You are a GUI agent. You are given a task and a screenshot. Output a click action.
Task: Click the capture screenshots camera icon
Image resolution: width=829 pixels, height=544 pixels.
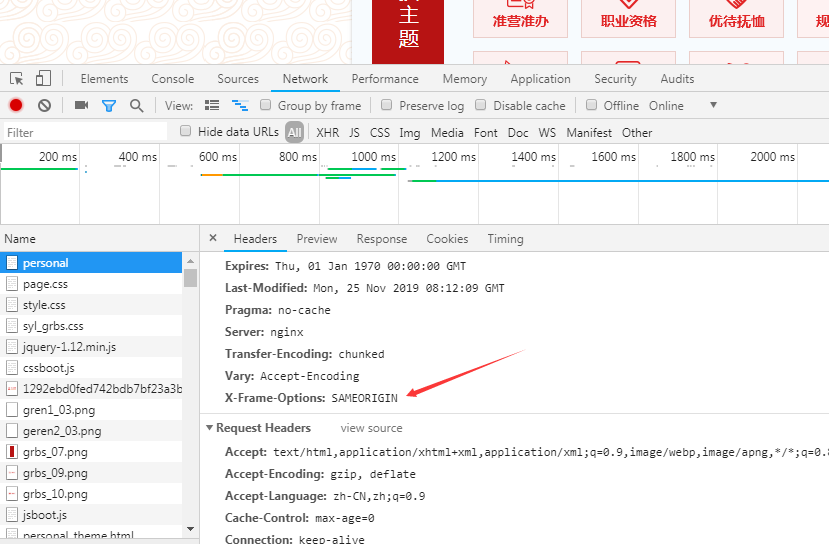pos(81,105)
